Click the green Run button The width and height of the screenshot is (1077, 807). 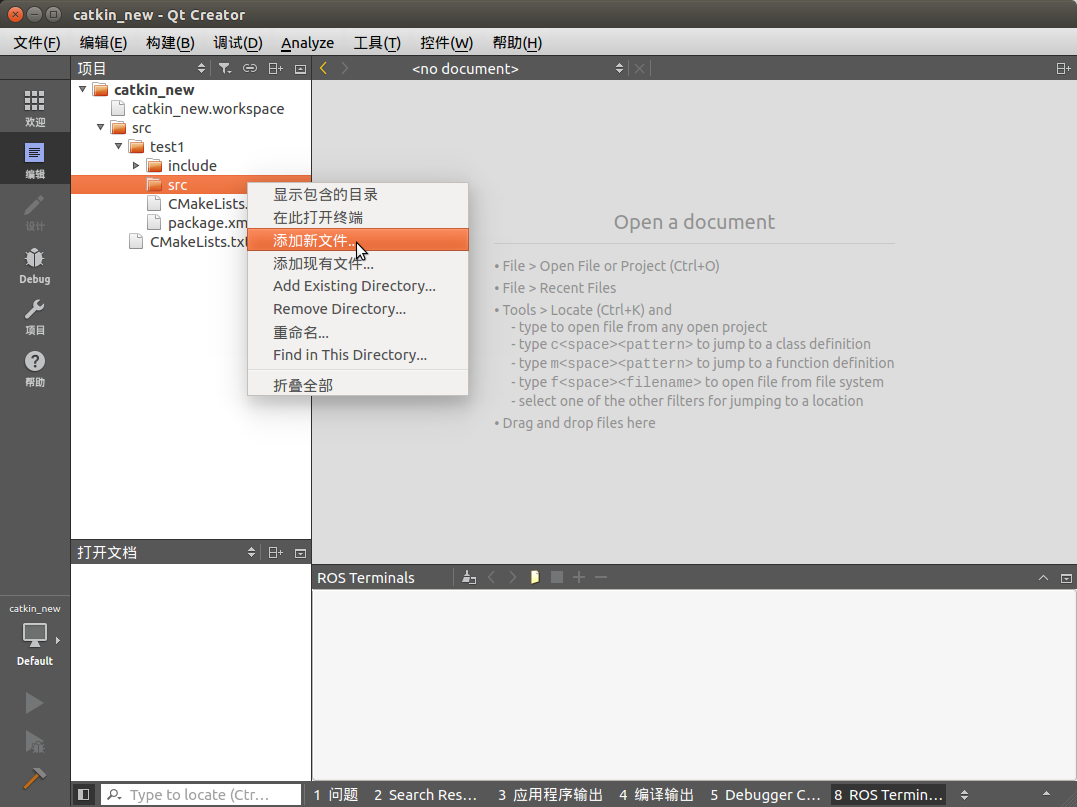point(34,703)
